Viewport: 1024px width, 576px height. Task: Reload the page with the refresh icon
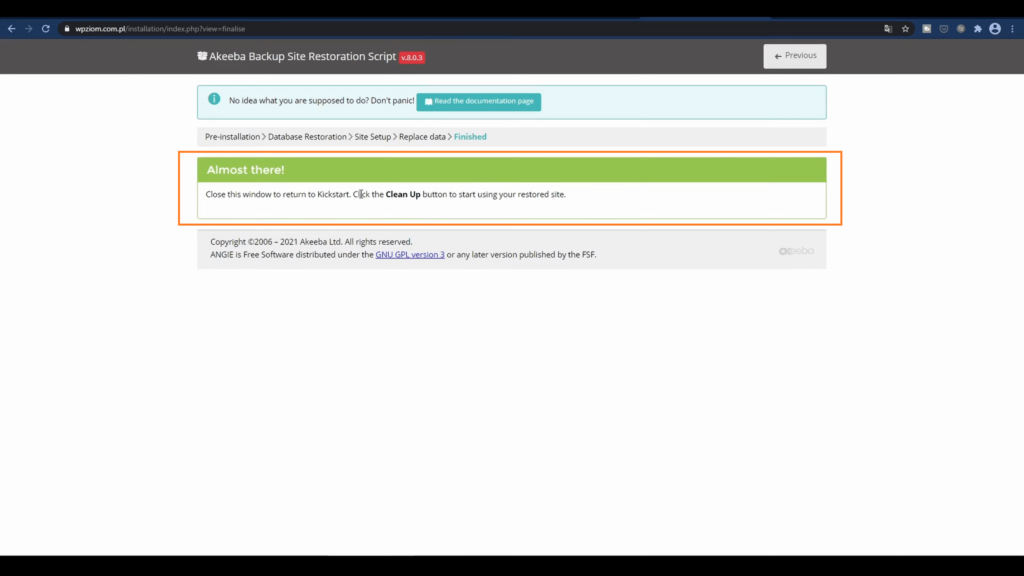pos(46,29)
